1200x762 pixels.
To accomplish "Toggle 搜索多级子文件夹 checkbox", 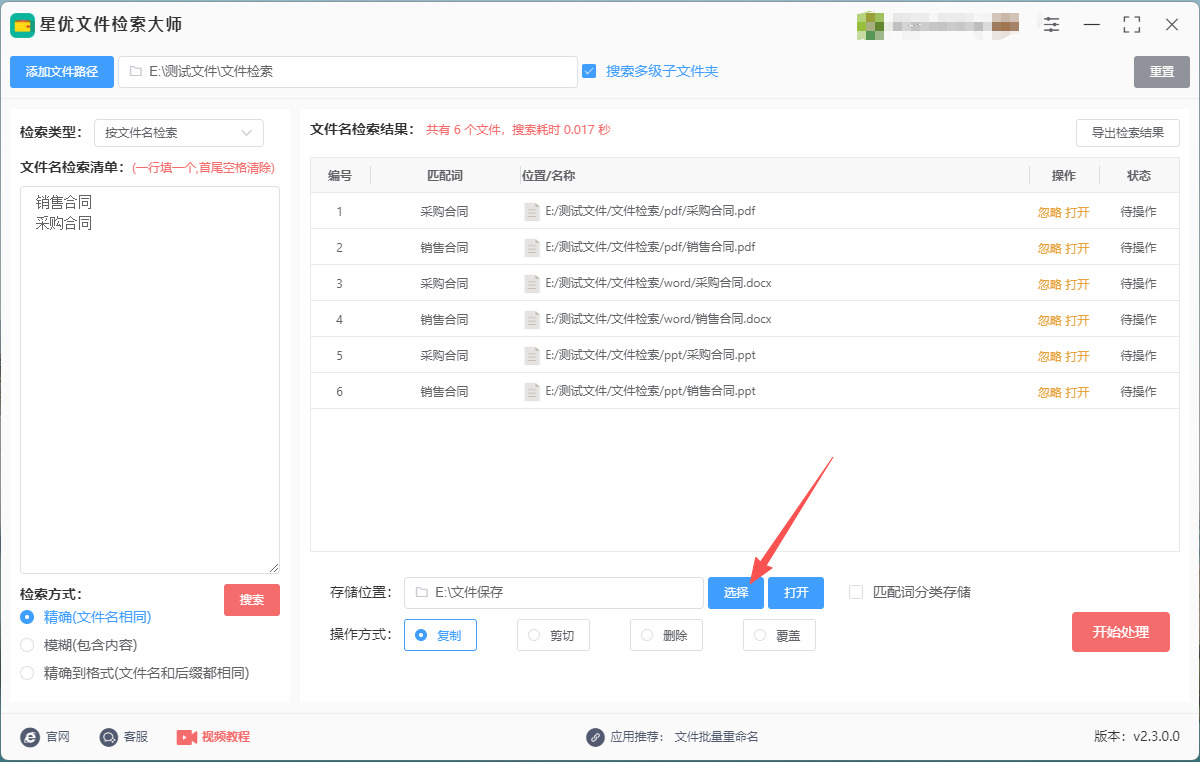I will point(589,71).
